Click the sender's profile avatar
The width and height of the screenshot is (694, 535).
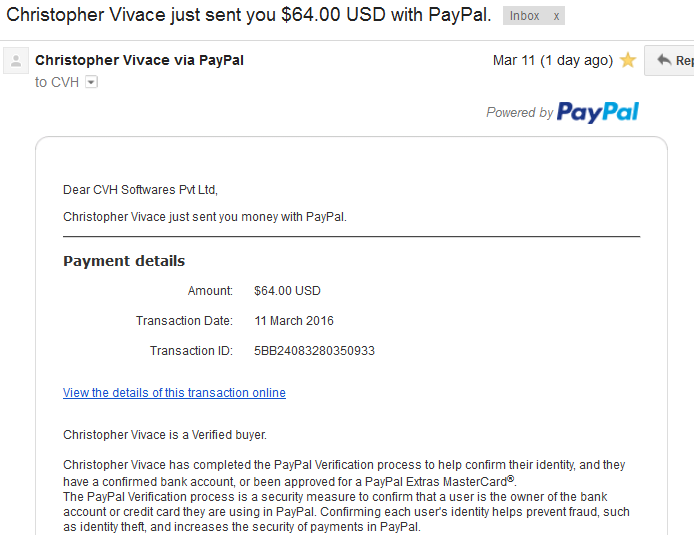coord(16,60)
